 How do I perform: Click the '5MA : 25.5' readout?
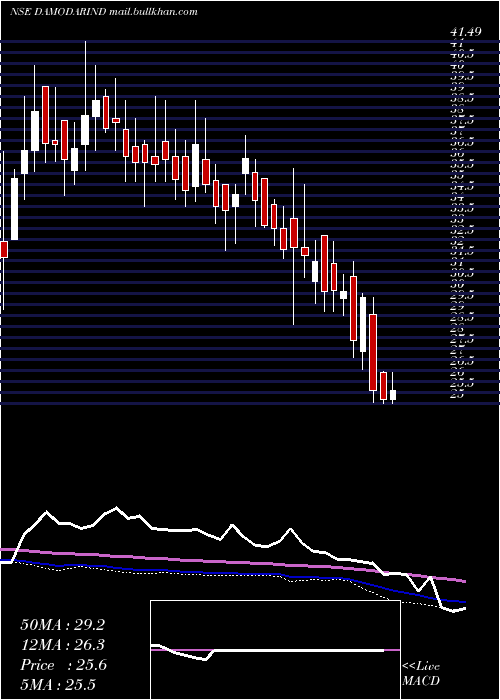pos(58,684)
